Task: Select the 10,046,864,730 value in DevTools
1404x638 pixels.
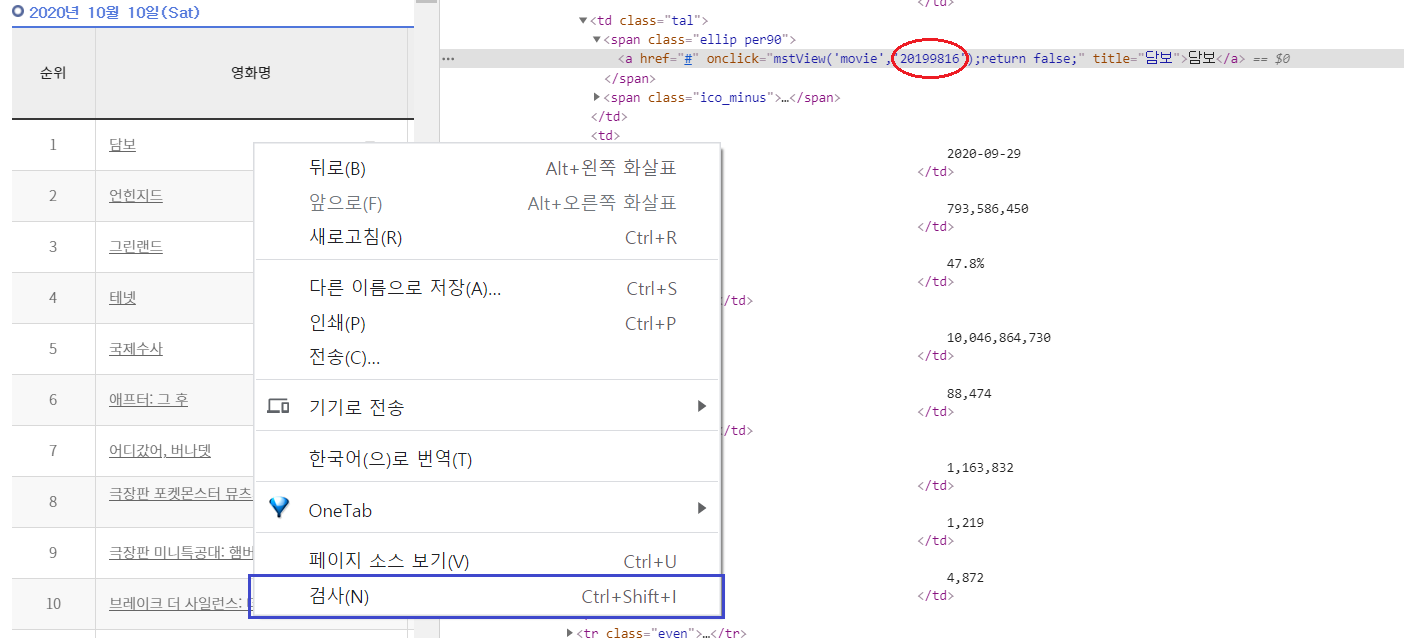Action: coord(998,338)
